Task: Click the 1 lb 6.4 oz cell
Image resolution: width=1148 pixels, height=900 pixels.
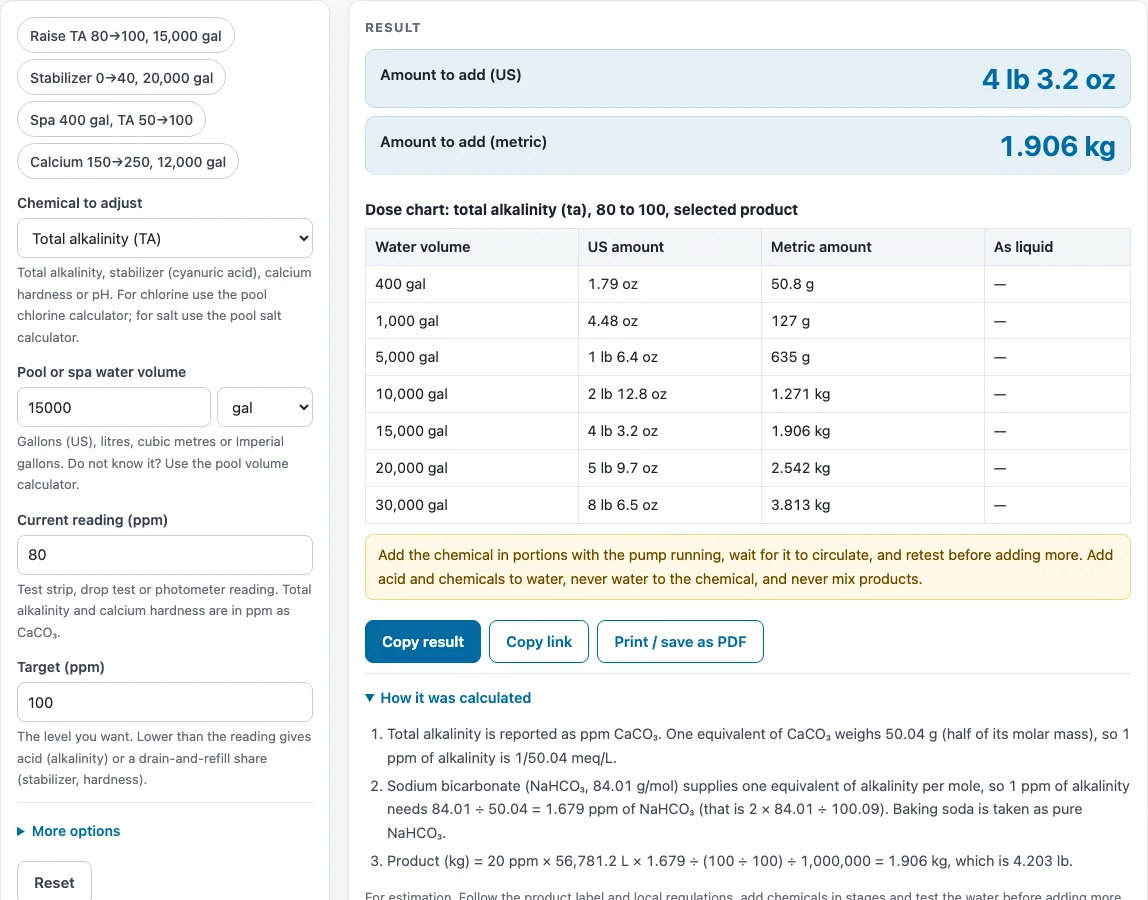Action: point(670,357)
